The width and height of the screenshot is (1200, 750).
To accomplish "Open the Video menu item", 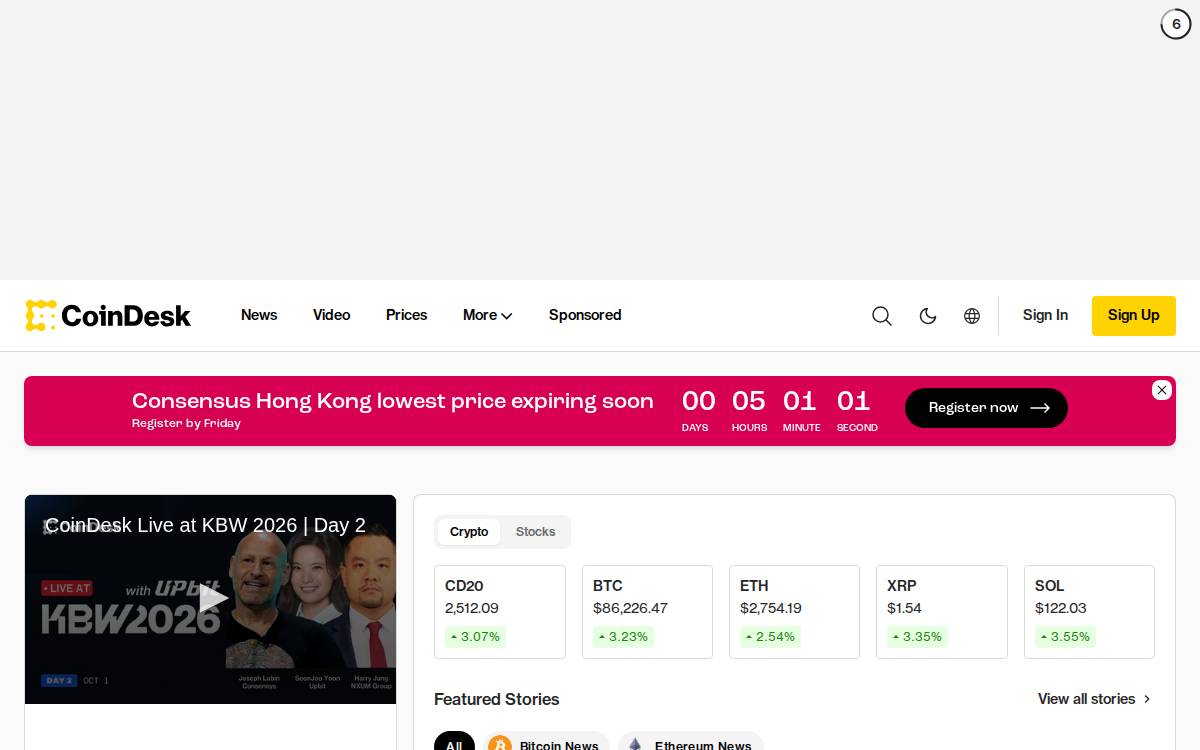I will tap(331, 315).
